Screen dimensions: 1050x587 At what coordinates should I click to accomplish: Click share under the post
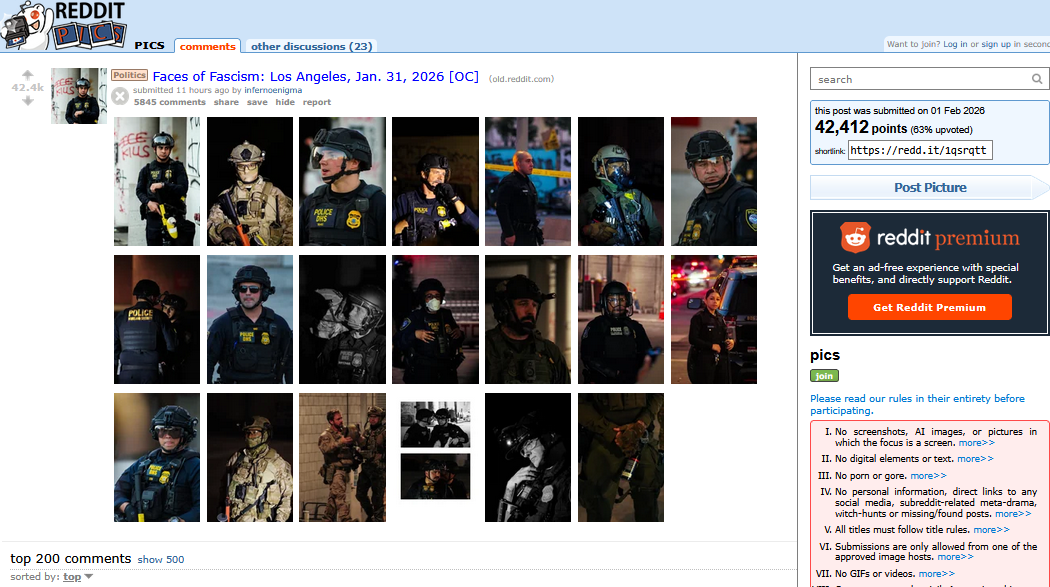226,102
